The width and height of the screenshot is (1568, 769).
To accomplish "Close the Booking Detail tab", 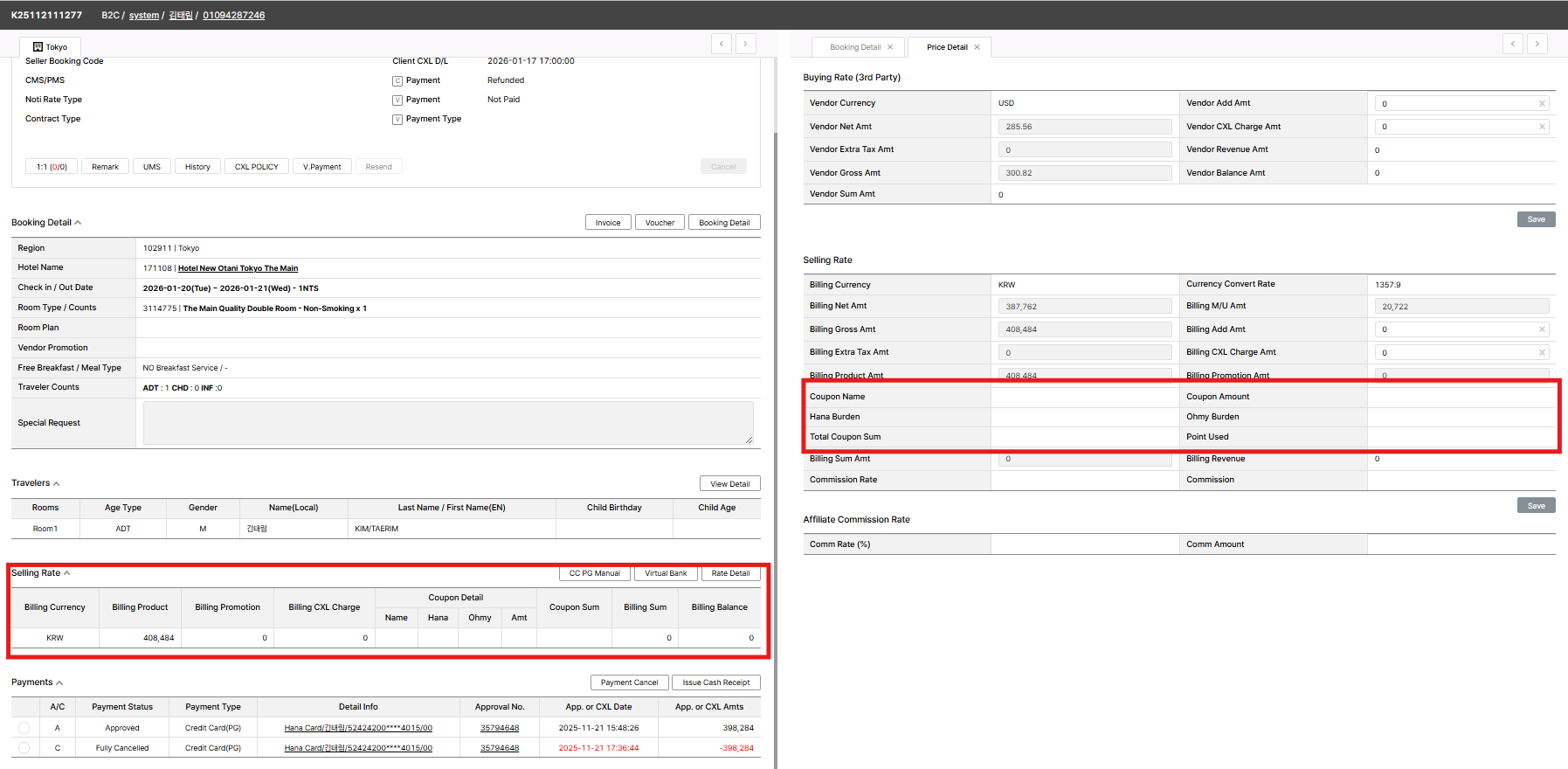I will click(890, 47).
